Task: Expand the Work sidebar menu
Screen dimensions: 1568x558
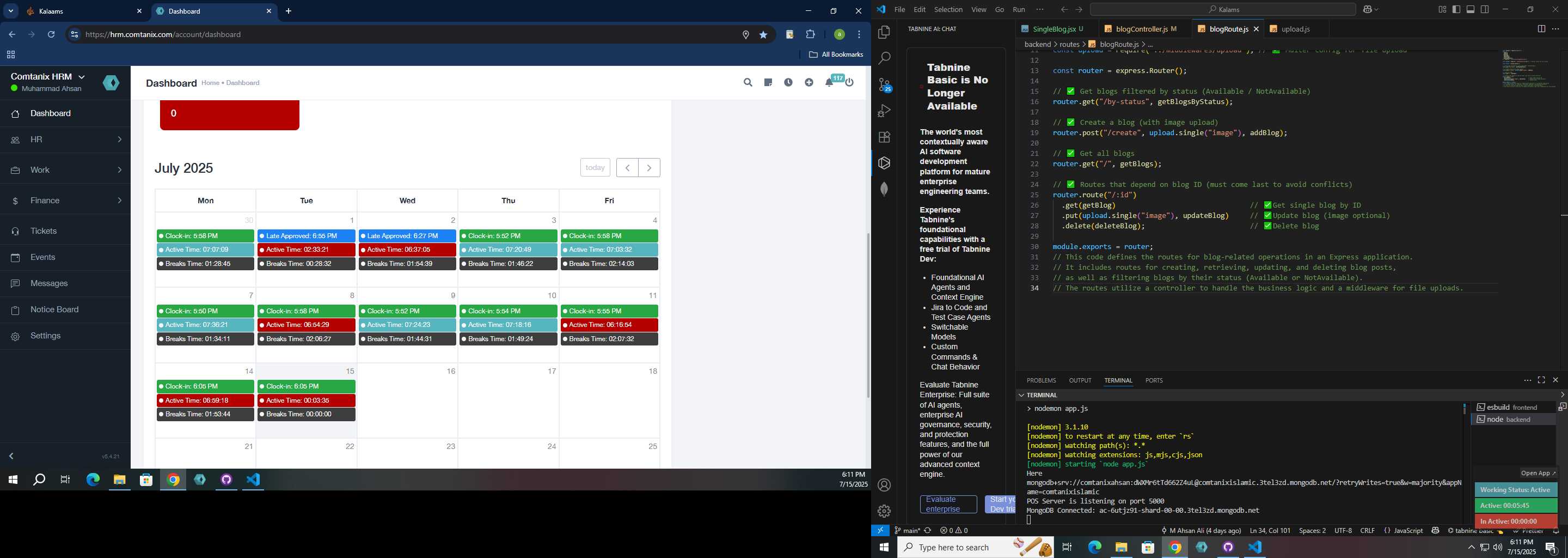Action: (x=65, y=170)
